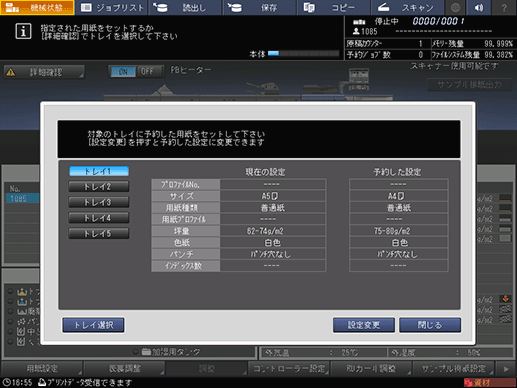
Task: Expand the 表裏調整 both sides adjustment menu
Action: (125, 369)
